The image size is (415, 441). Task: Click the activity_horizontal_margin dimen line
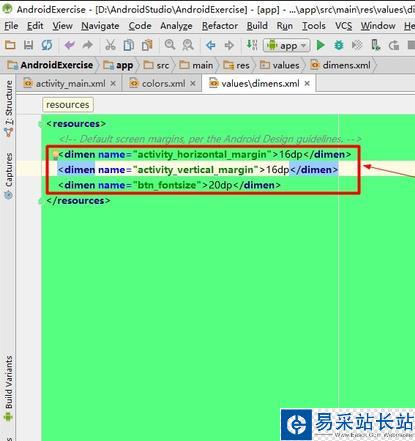pos(205,154)
